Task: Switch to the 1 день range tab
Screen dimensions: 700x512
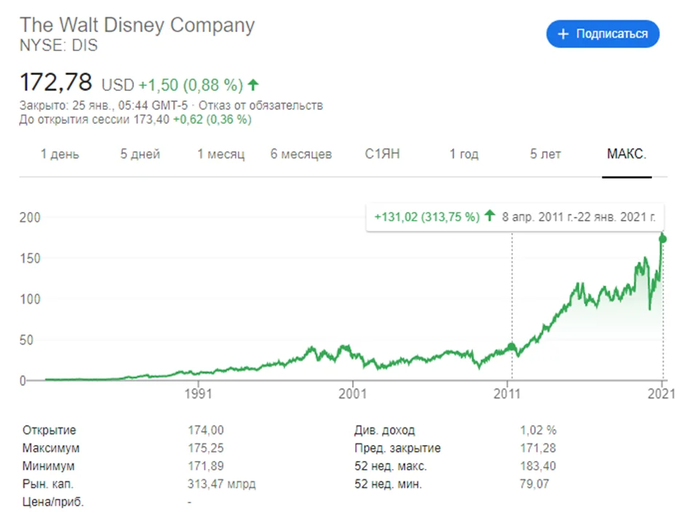Action: coord(60,154)
